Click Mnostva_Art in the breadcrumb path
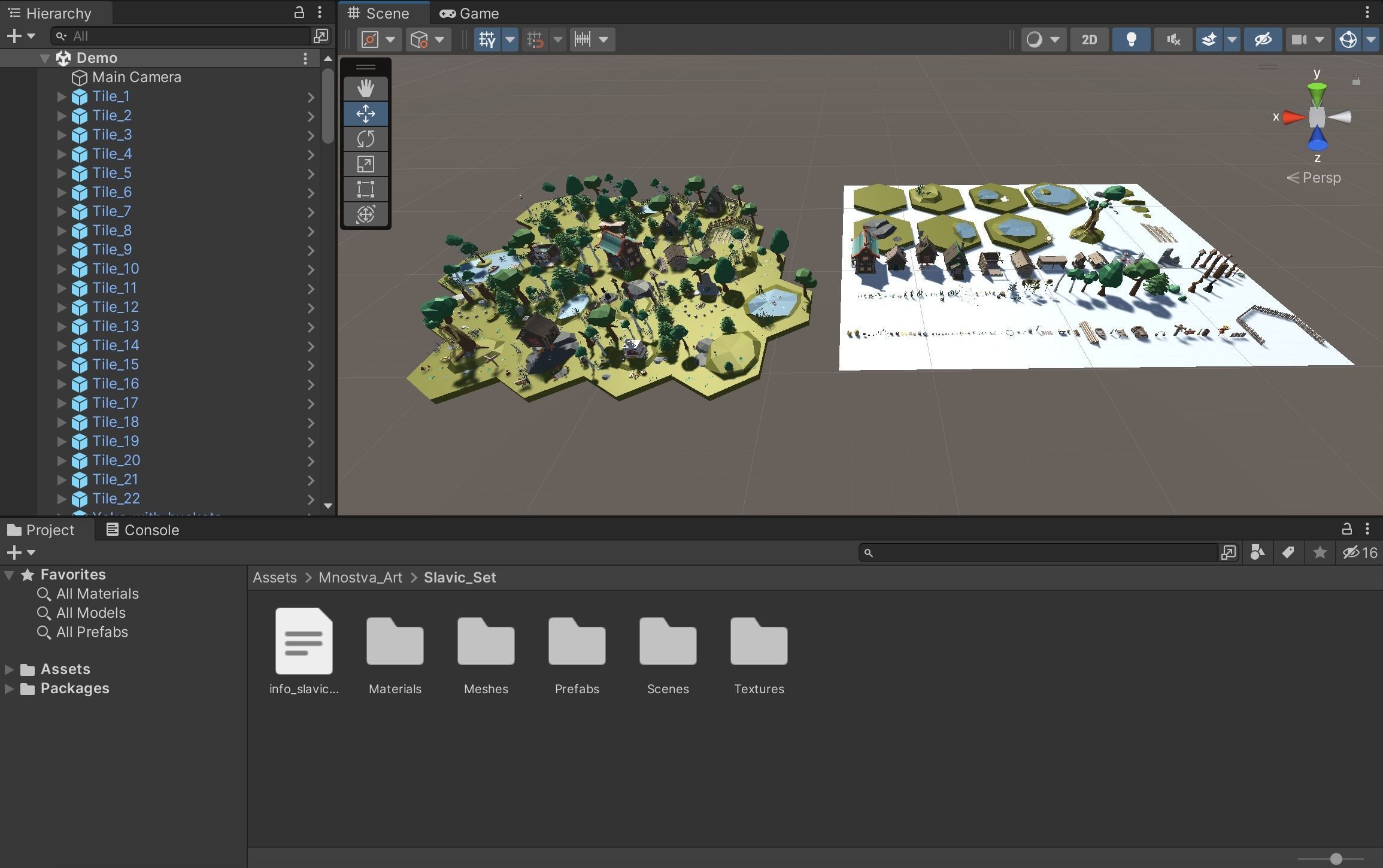The height and width of the screenshot is (868, 1383). click(x=360, y=578)
